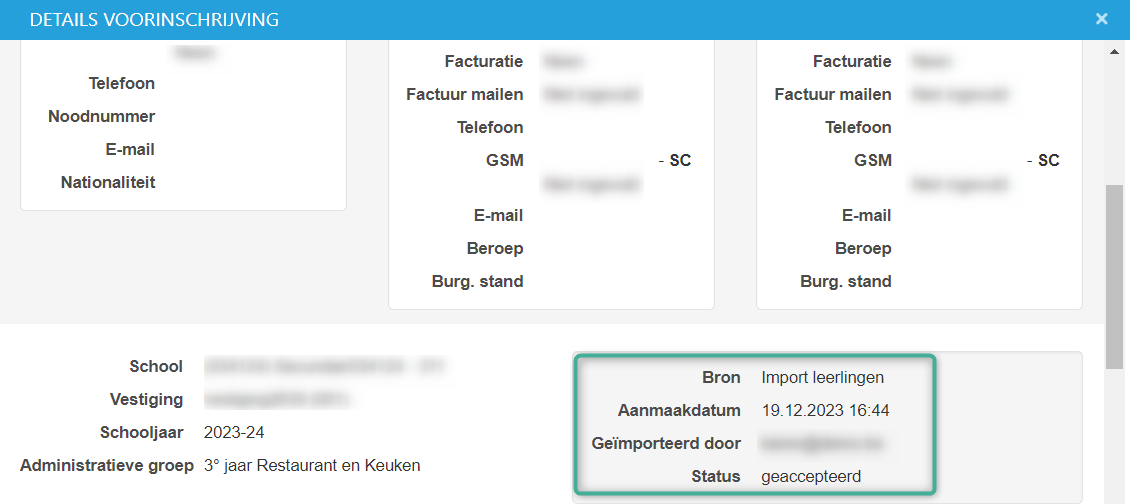
Task: Click the Noodnummer card's Telefoon label
Action: point(122,83)
